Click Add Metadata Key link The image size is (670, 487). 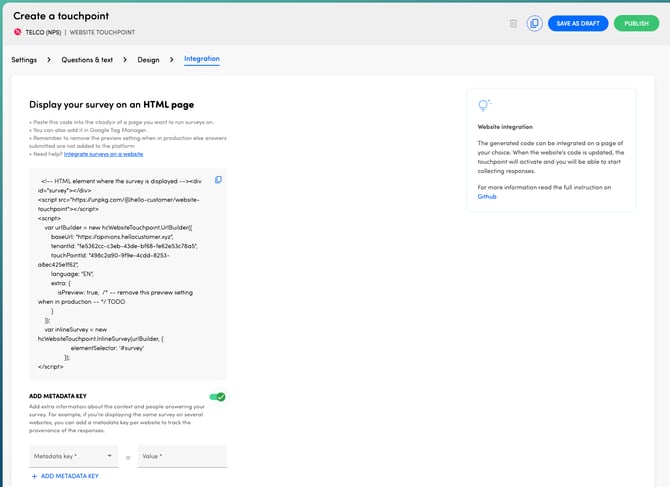(69, 476)
